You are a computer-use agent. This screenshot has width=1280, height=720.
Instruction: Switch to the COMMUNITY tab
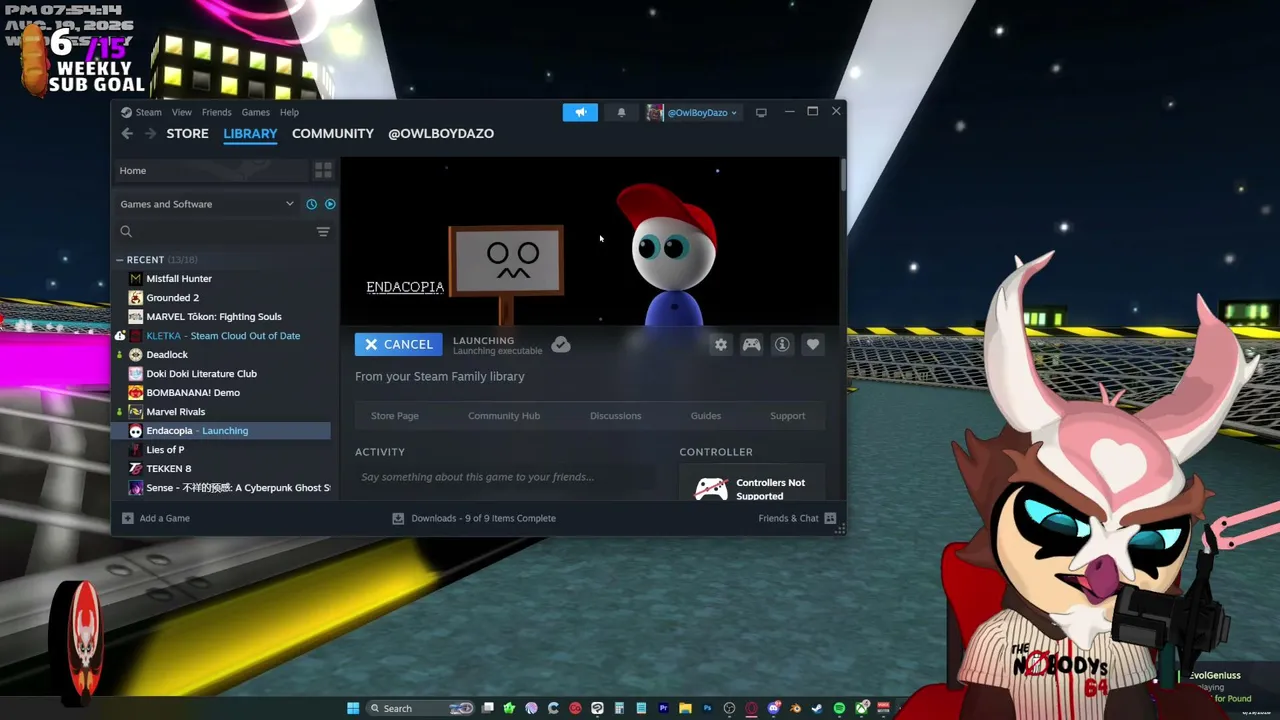click(x=333, y=133)
